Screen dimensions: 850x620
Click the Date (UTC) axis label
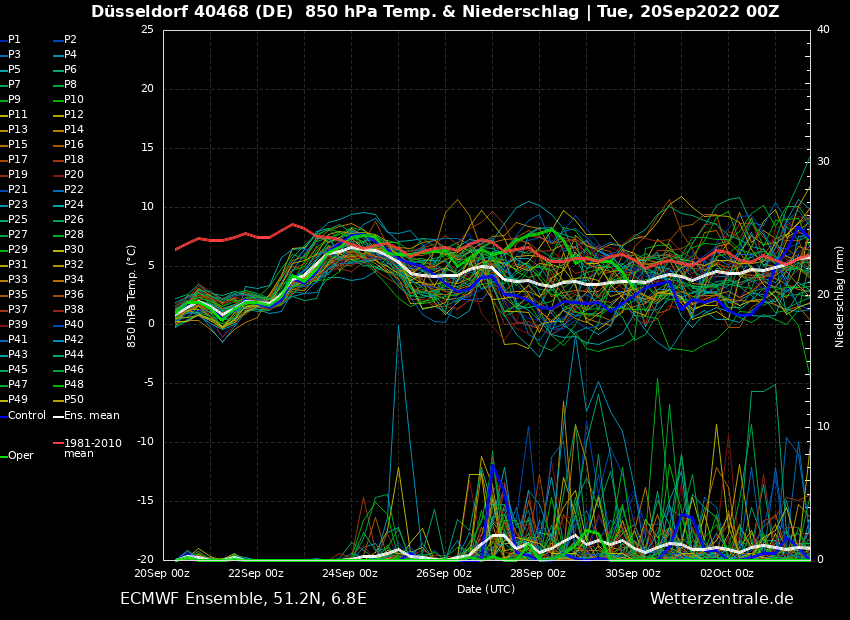[486, 589]
